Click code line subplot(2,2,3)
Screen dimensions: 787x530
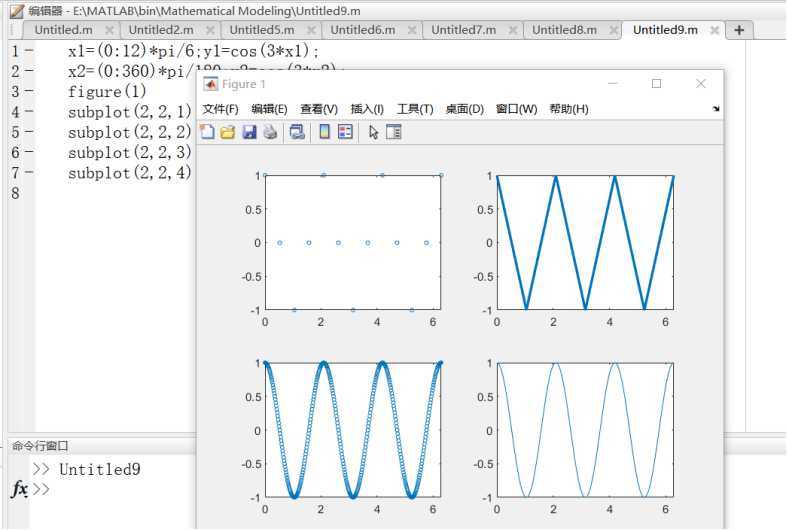(x=129, y=152)
